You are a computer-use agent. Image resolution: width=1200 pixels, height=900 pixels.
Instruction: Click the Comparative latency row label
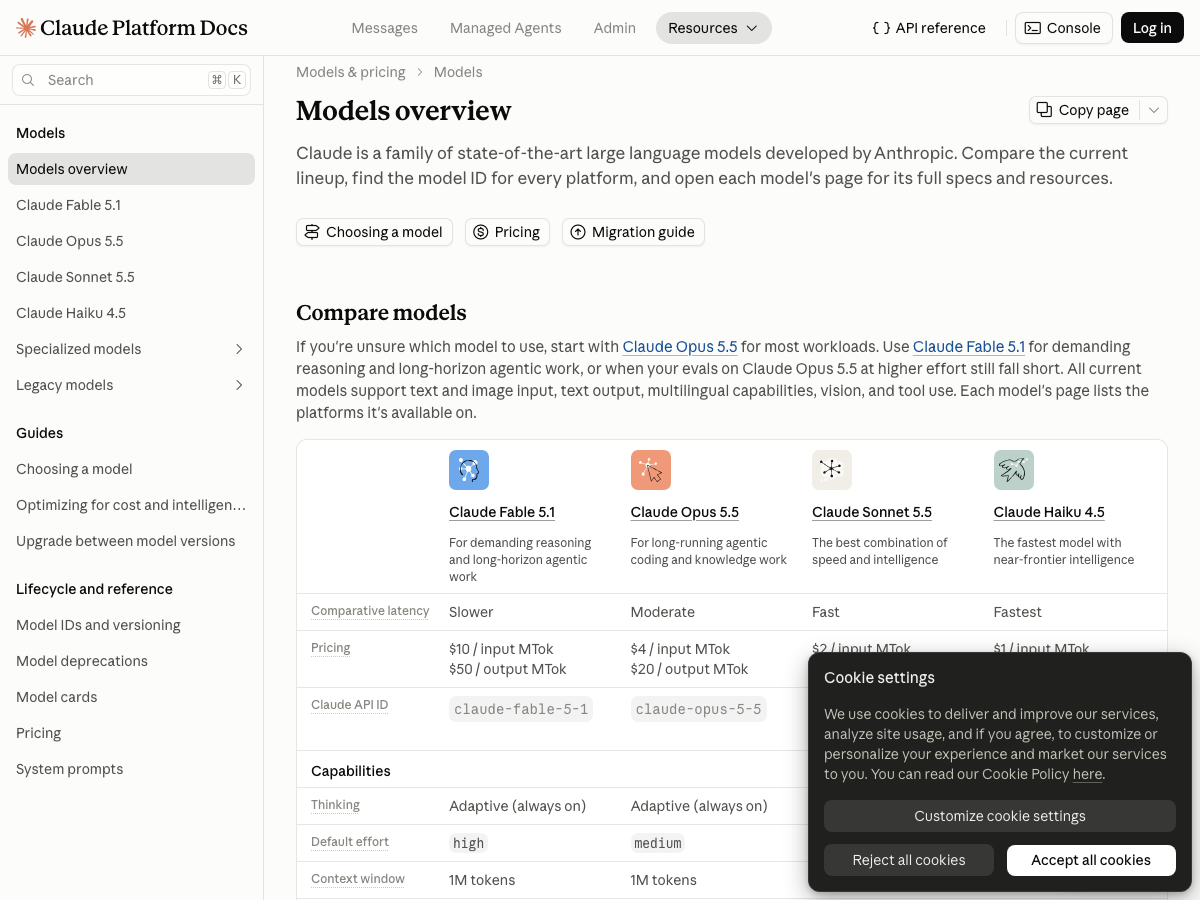370,611
